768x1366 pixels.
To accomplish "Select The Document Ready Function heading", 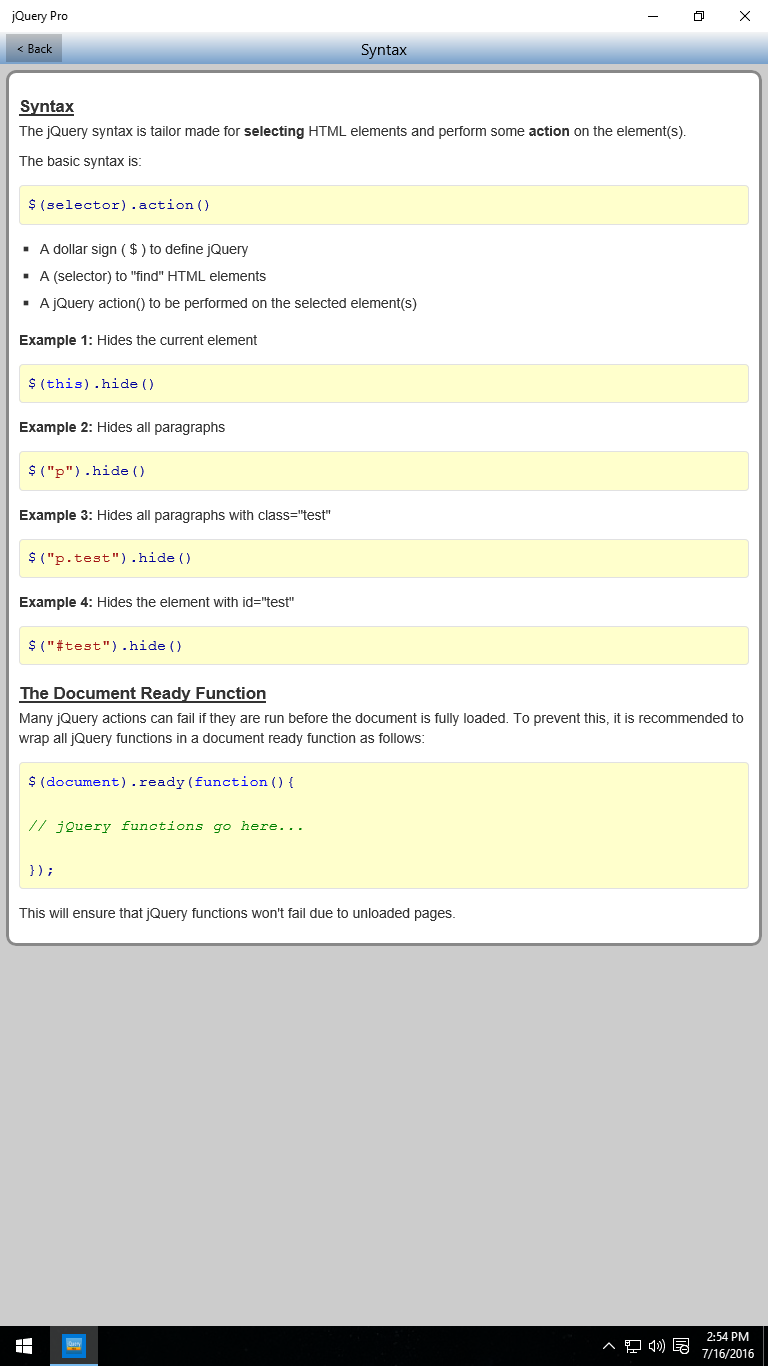I will pyautogui.click(x=143, y=693).
